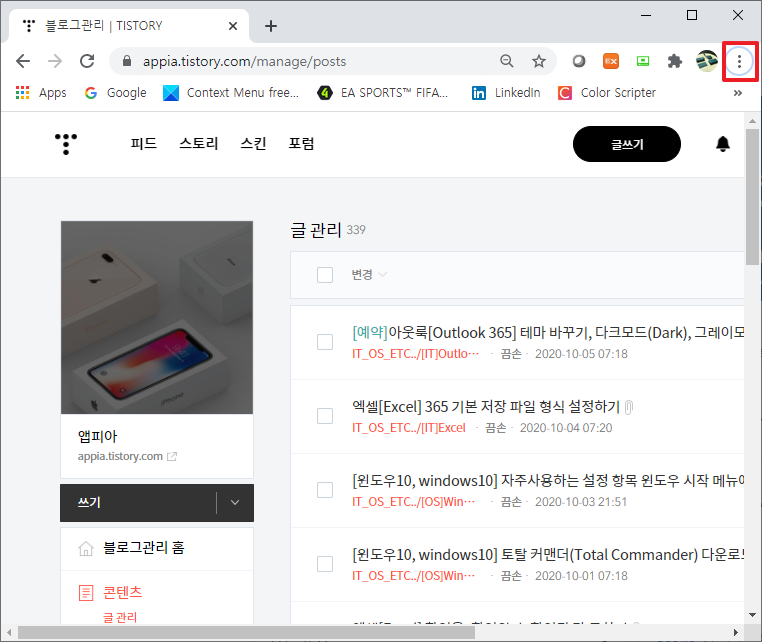Click the scroll-down arrow
Screen dimensions: 762x642
point(753,615)
